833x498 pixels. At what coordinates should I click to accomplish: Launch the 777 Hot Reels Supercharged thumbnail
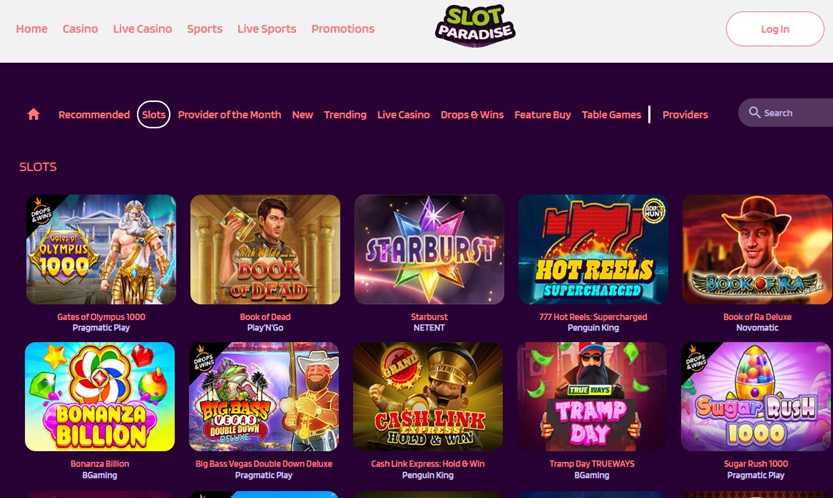(593, 249)
